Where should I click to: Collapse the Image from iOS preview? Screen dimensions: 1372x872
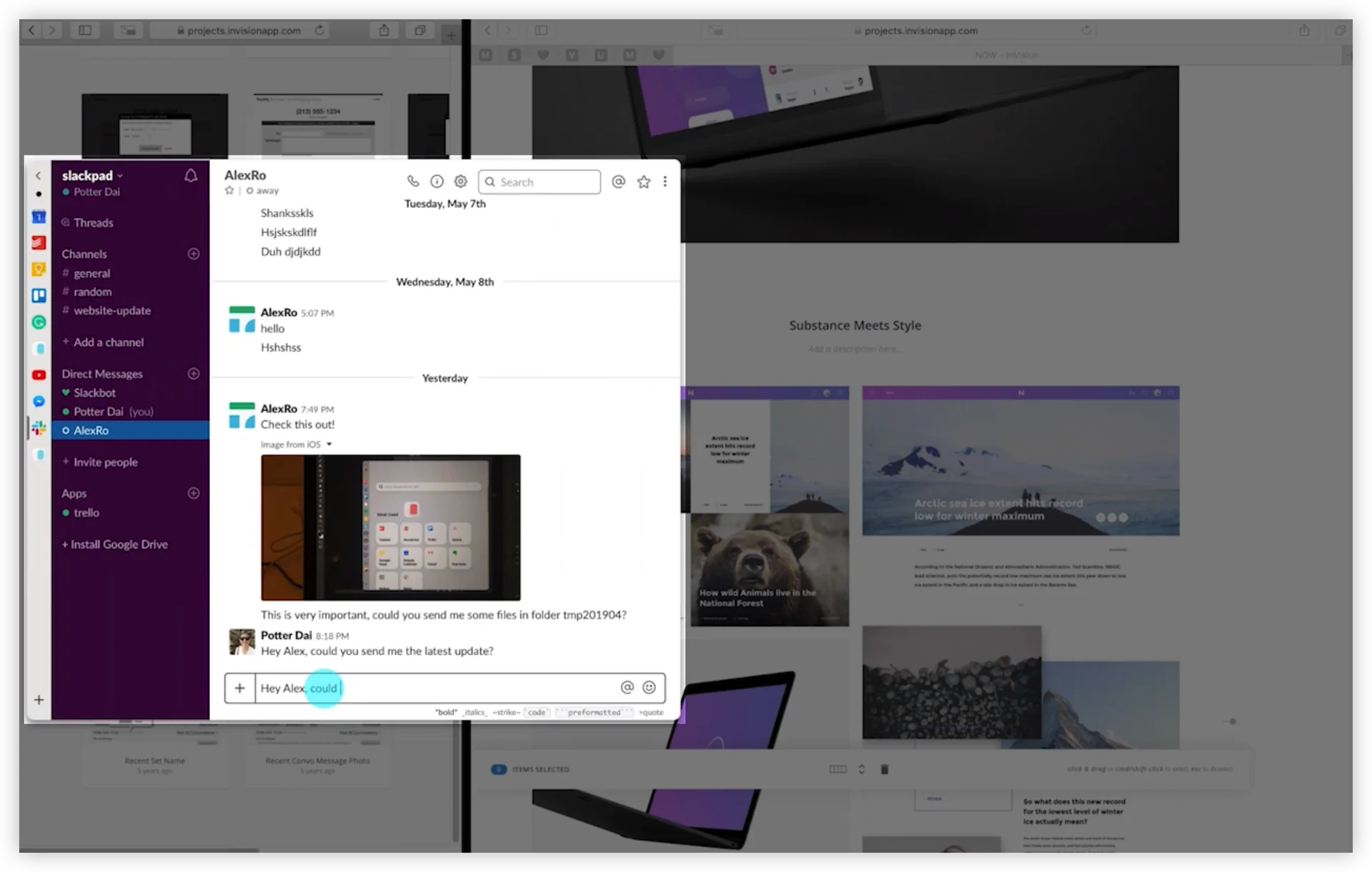(x=329, y=445)
